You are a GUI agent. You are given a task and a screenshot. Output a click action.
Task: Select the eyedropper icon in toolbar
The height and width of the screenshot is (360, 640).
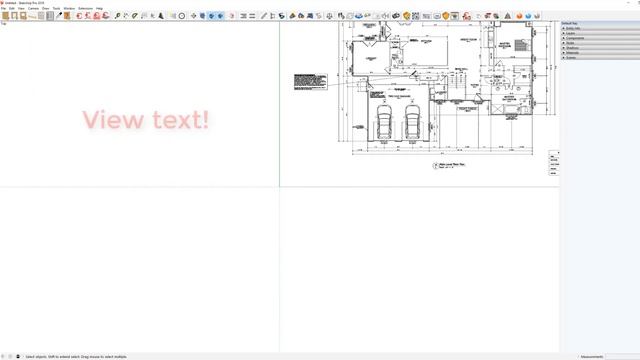coord(59,16)
